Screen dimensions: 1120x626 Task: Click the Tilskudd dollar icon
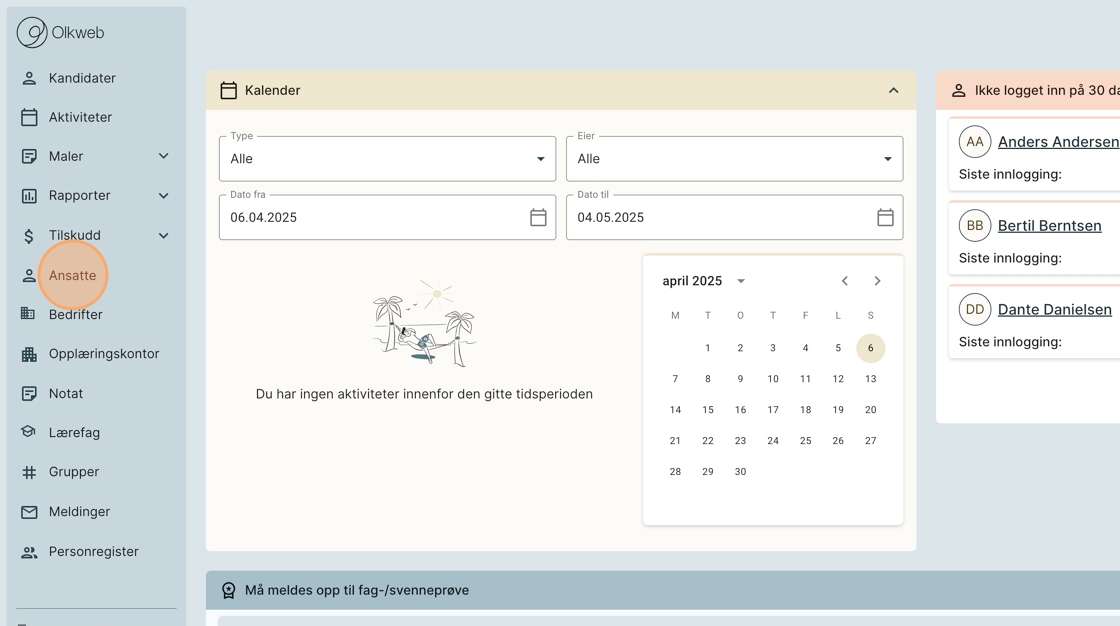point(29,236)
